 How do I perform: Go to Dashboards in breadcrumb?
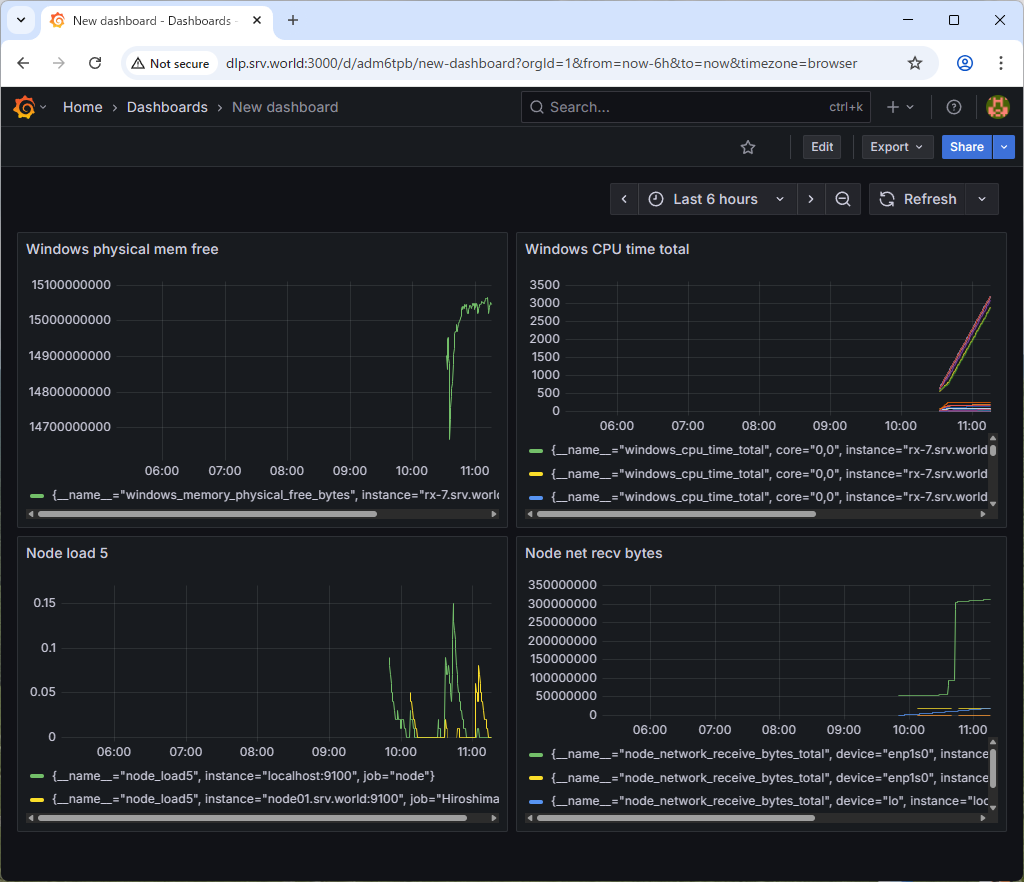(167, 107)
